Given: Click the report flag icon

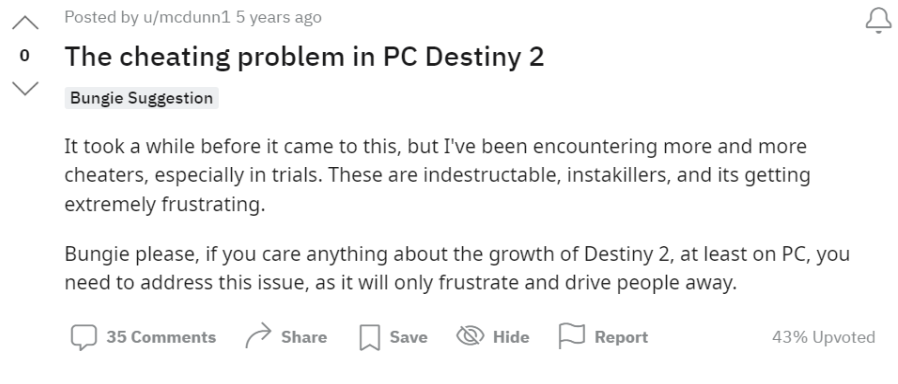Looking at the screenshot, I should pyautogui.click(x=572, y=336).
